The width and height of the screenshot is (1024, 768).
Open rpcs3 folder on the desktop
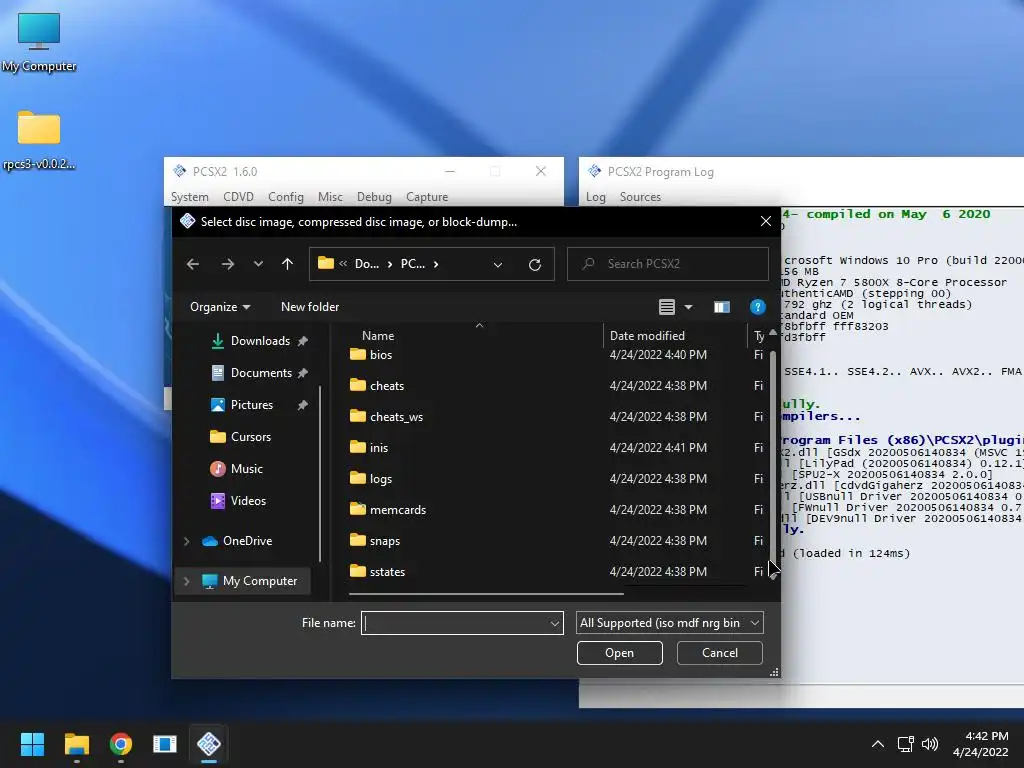(x=39, y=140)
